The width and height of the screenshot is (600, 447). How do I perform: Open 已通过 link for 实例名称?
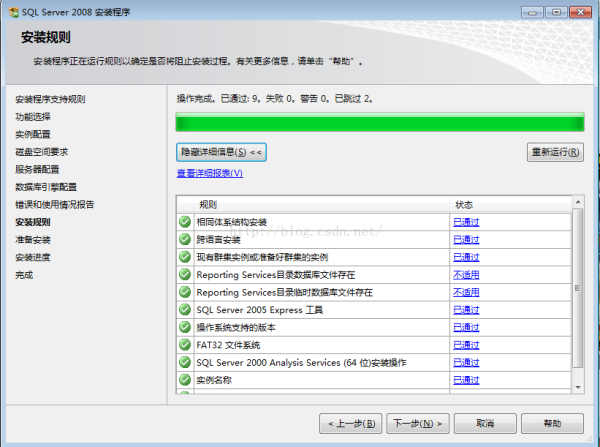tap(466, 380)
